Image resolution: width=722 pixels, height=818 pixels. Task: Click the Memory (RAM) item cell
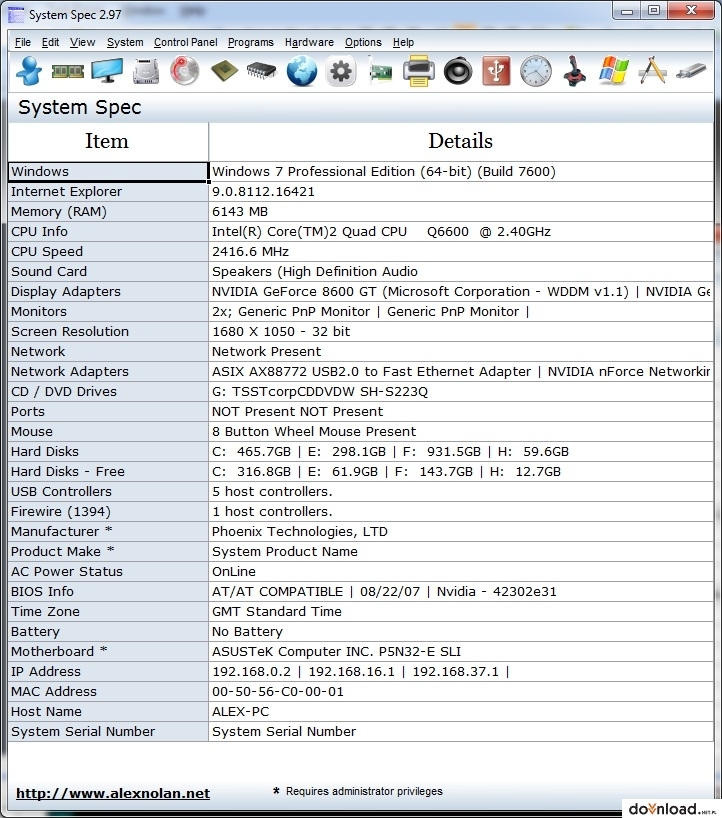click(x=108, y=211)
